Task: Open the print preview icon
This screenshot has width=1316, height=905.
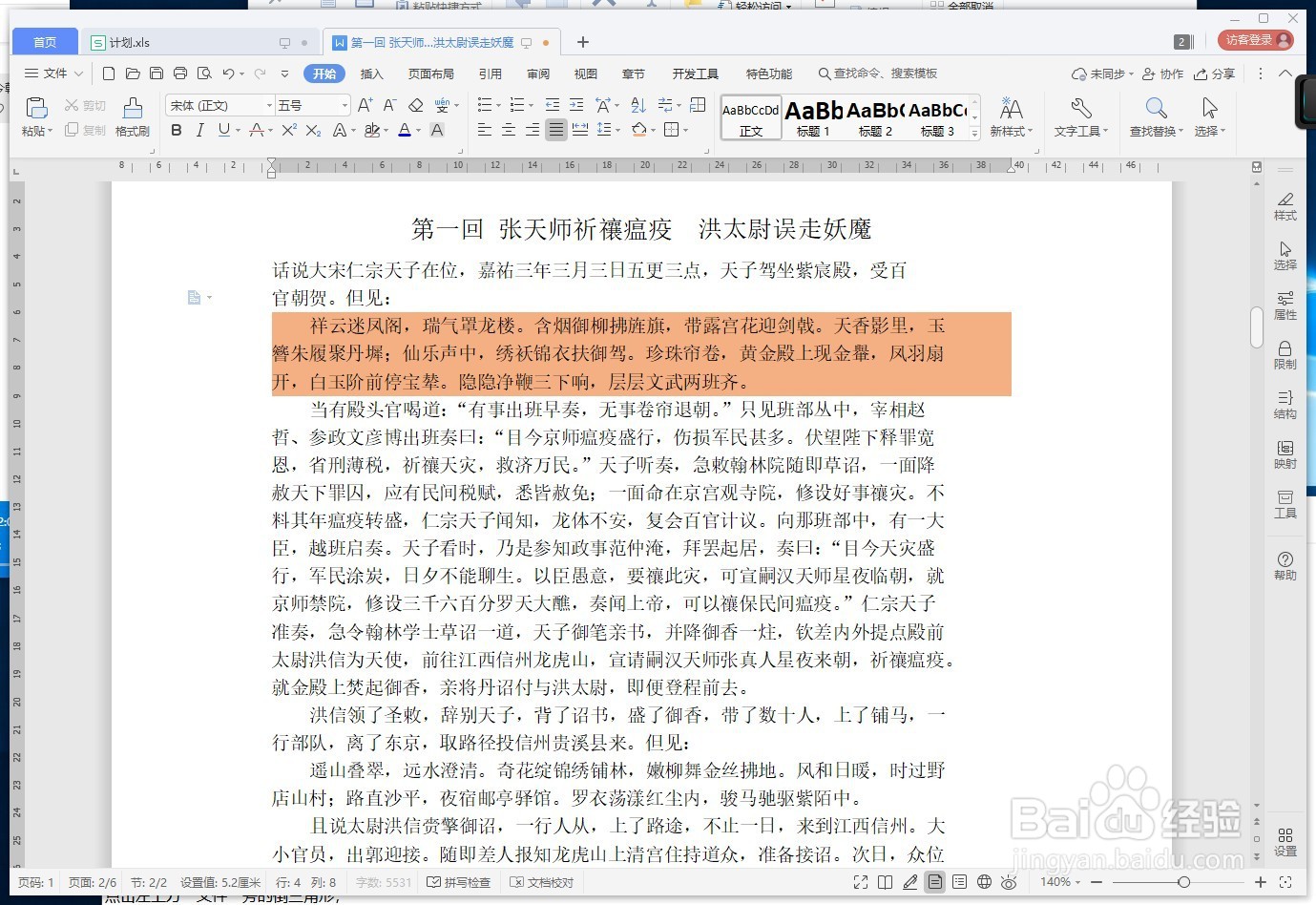Action: (204, 74)
